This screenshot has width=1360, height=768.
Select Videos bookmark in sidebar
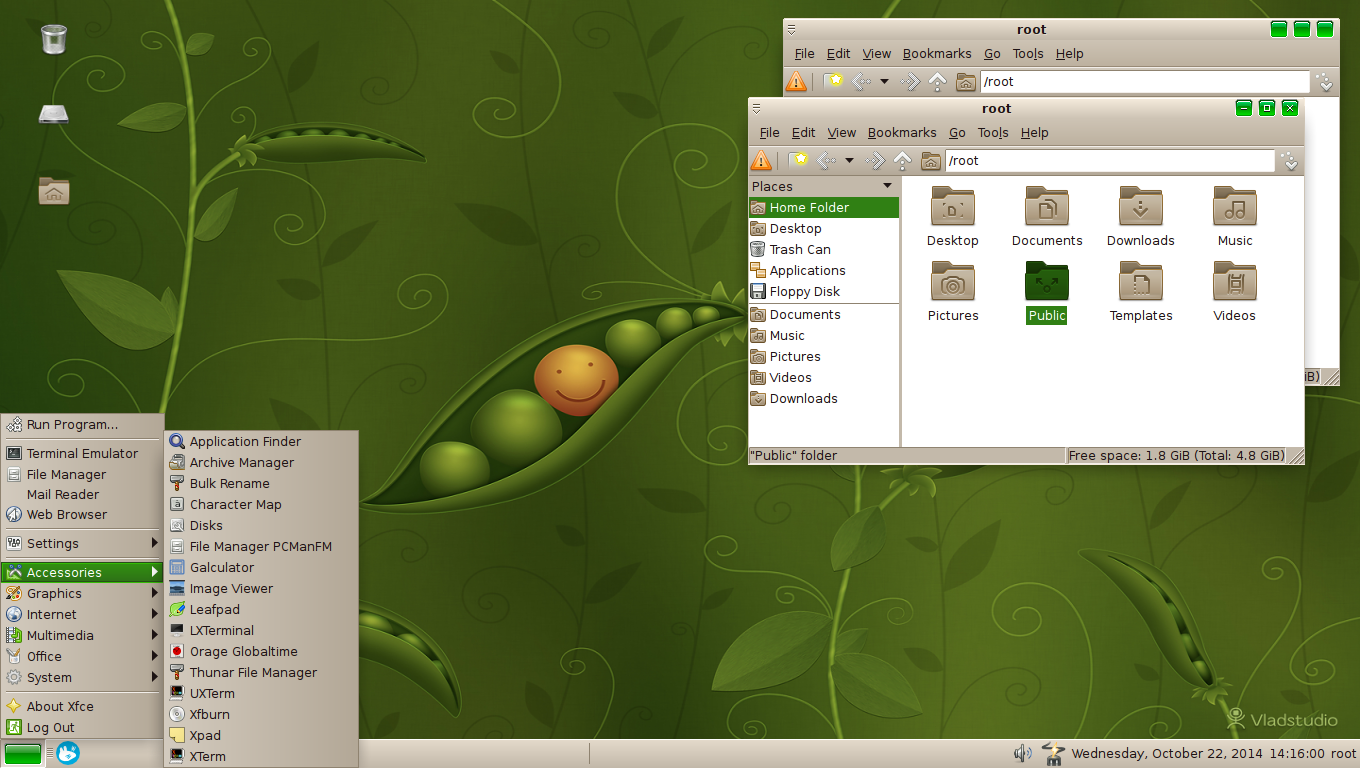(824, 377)
